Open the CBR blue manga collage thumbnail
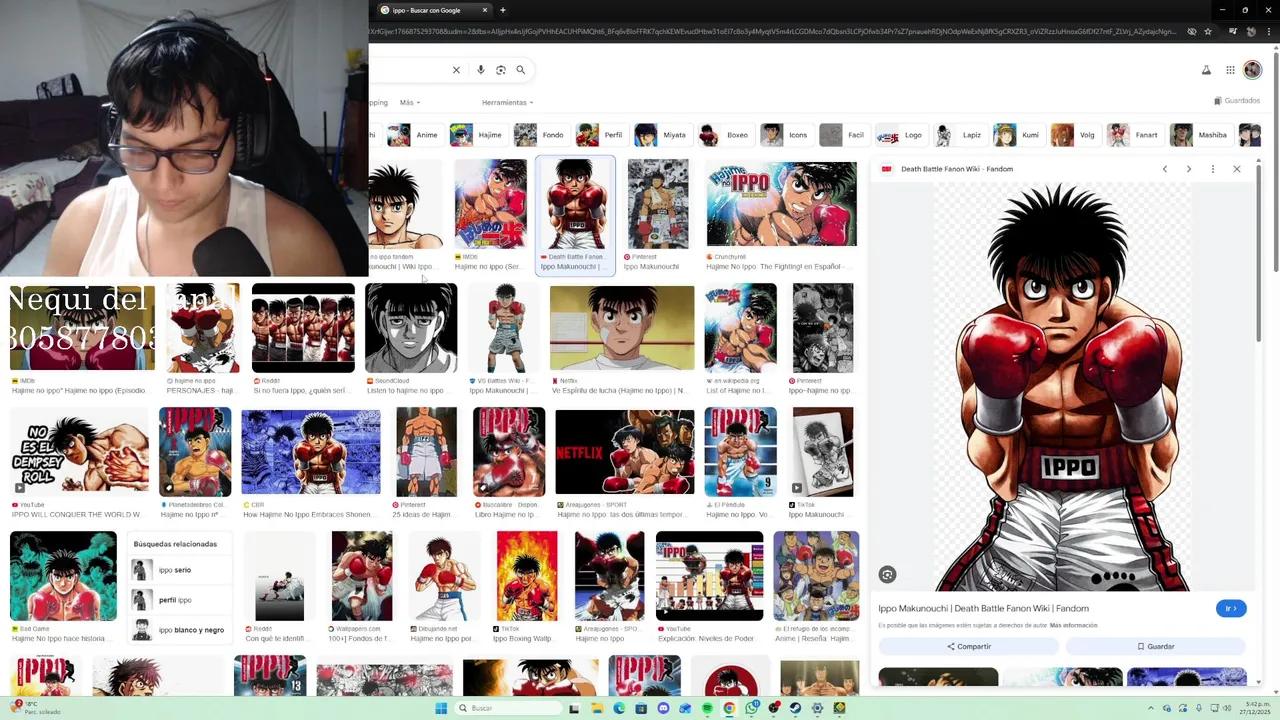This screenshot has width=1280, height=720. pos(311,452)
